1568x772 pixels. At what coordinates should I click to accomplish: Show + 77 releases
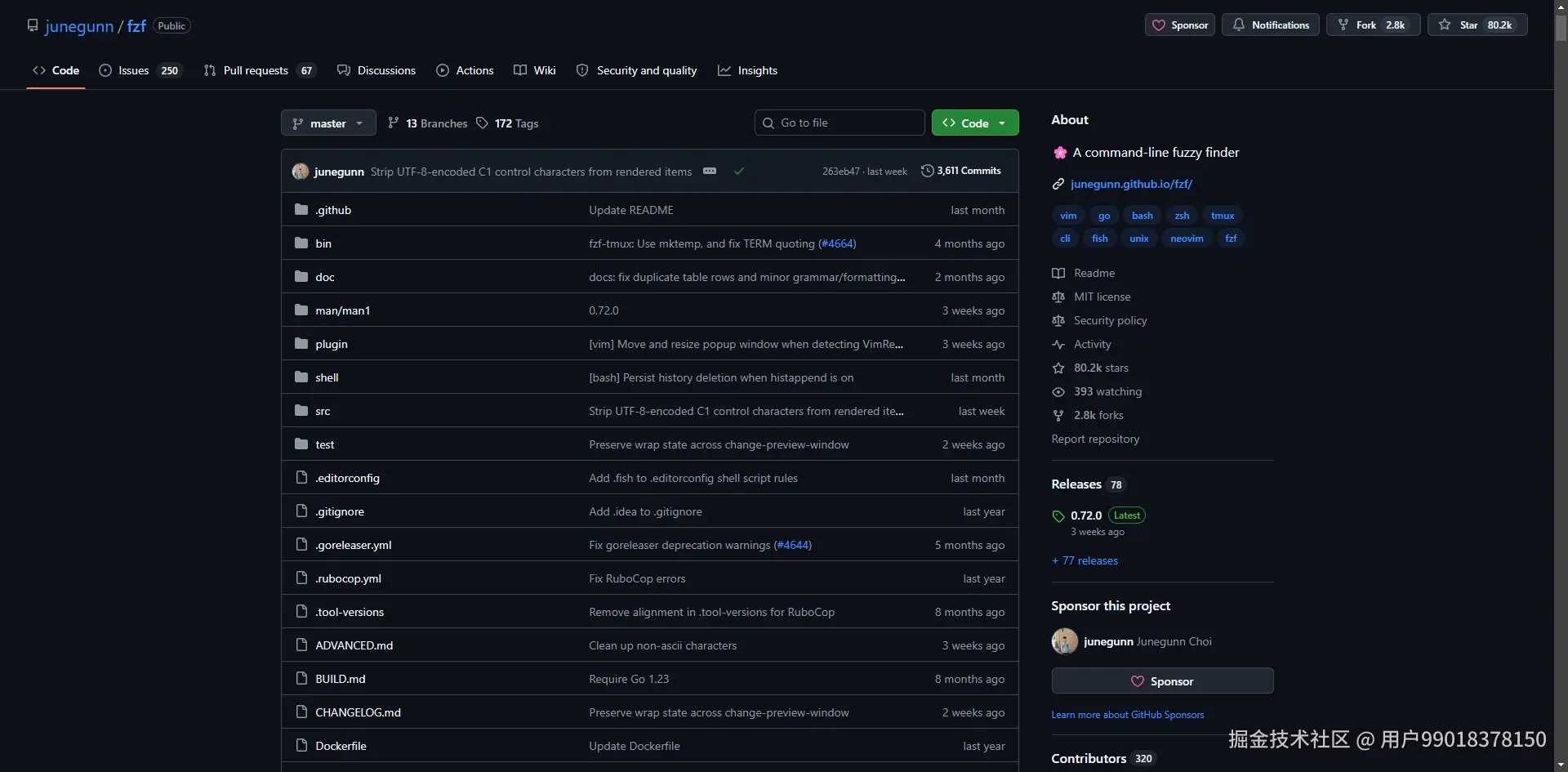1085,560
